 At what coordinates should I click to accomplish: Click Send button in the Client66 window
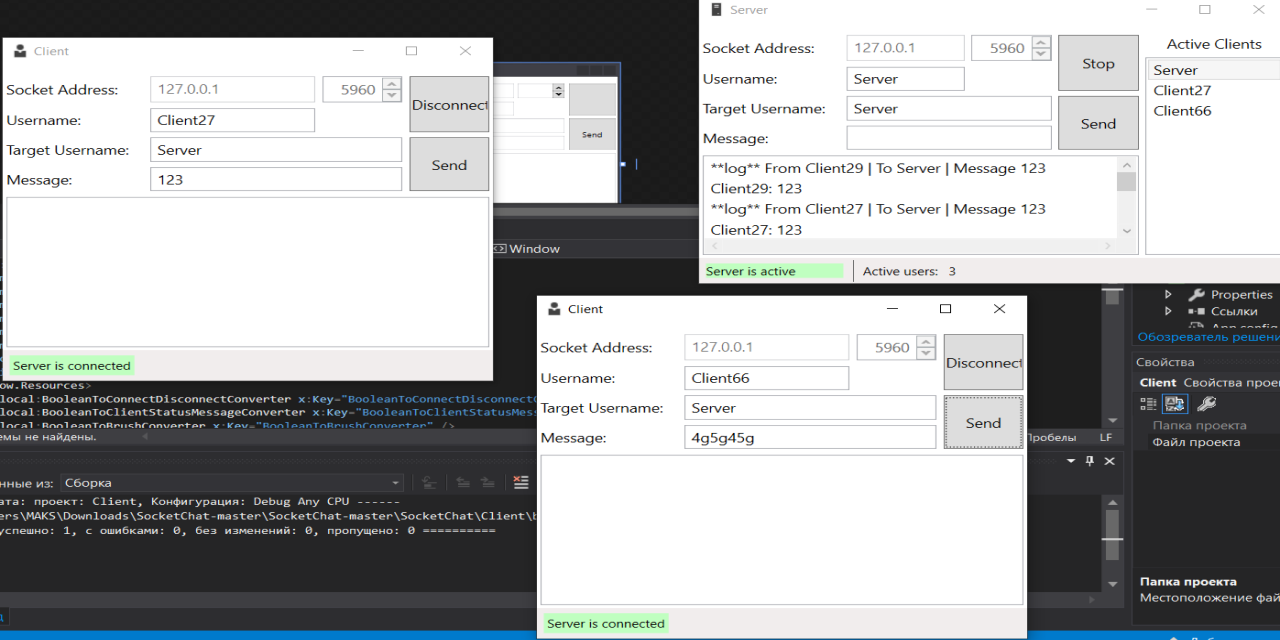(983, 422)
